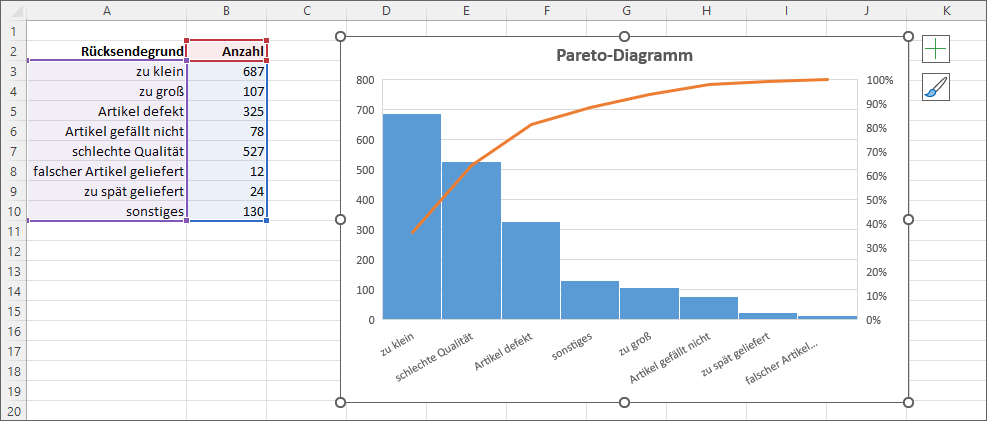Open the Chart Styles paintbrush icon
The width and height of the screenshot is (987, 421).
tap(936, 88)
